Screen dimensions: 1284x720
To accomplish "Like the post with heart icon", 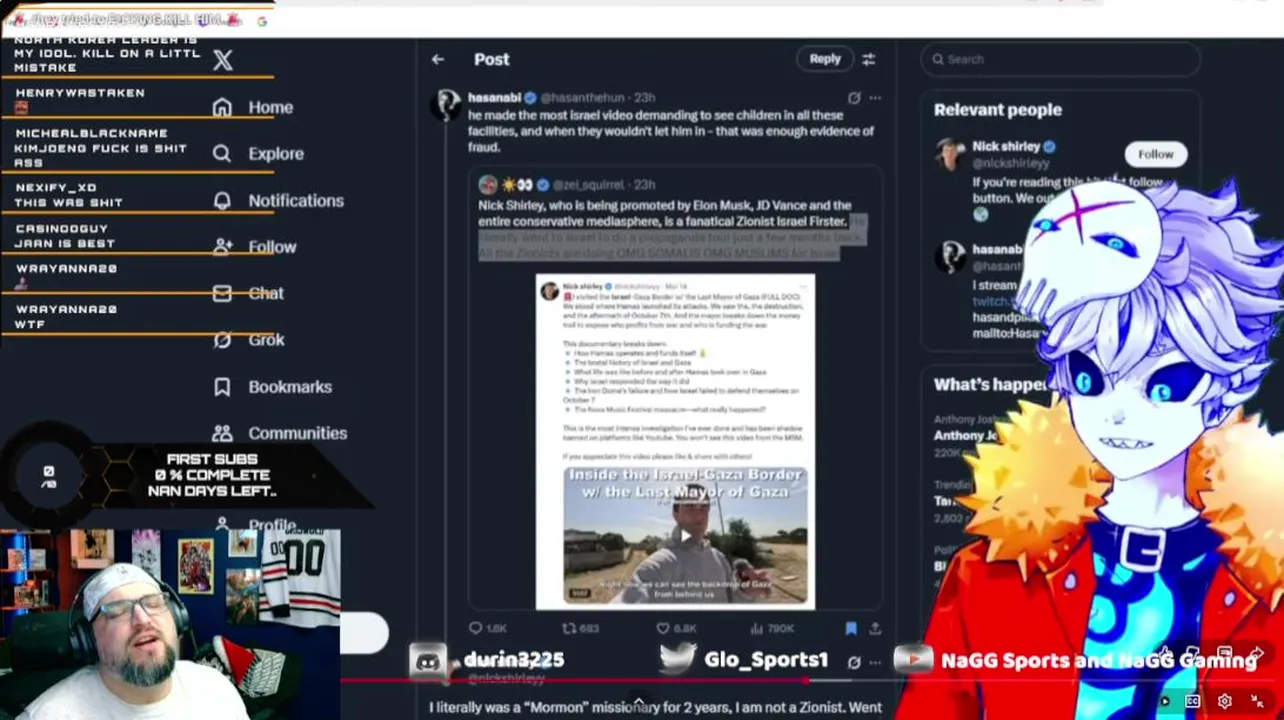I will pos(662,628).
